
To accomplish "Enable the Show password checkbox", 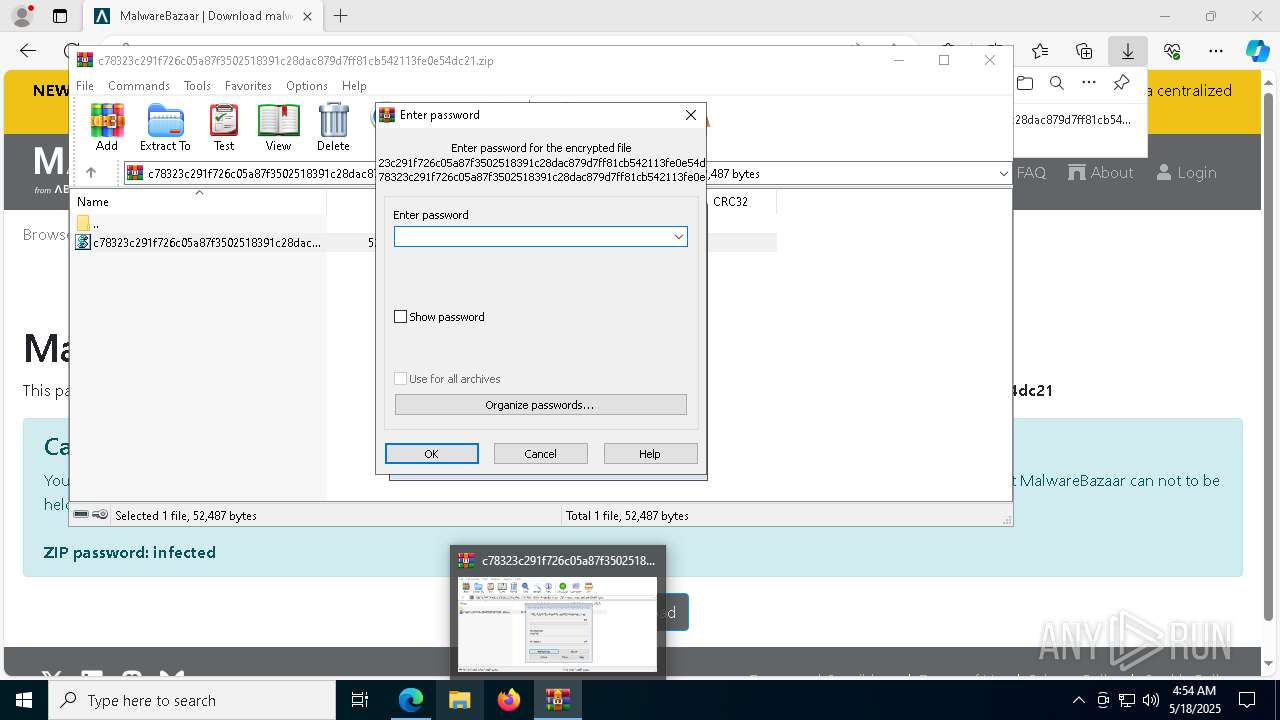I will point(401,317).
